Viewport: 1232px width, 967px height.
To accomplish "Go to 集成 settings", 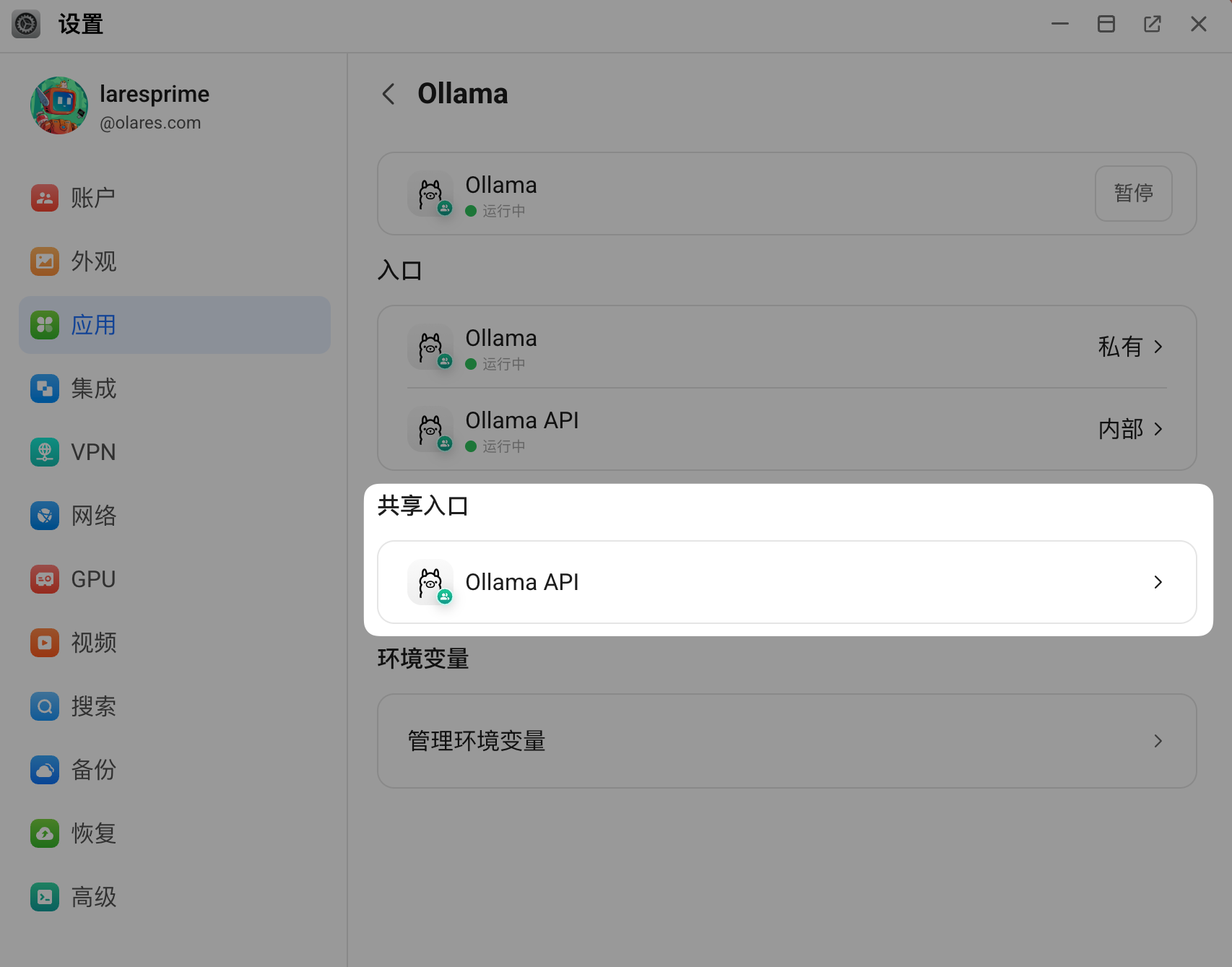I will coord(175,389).
